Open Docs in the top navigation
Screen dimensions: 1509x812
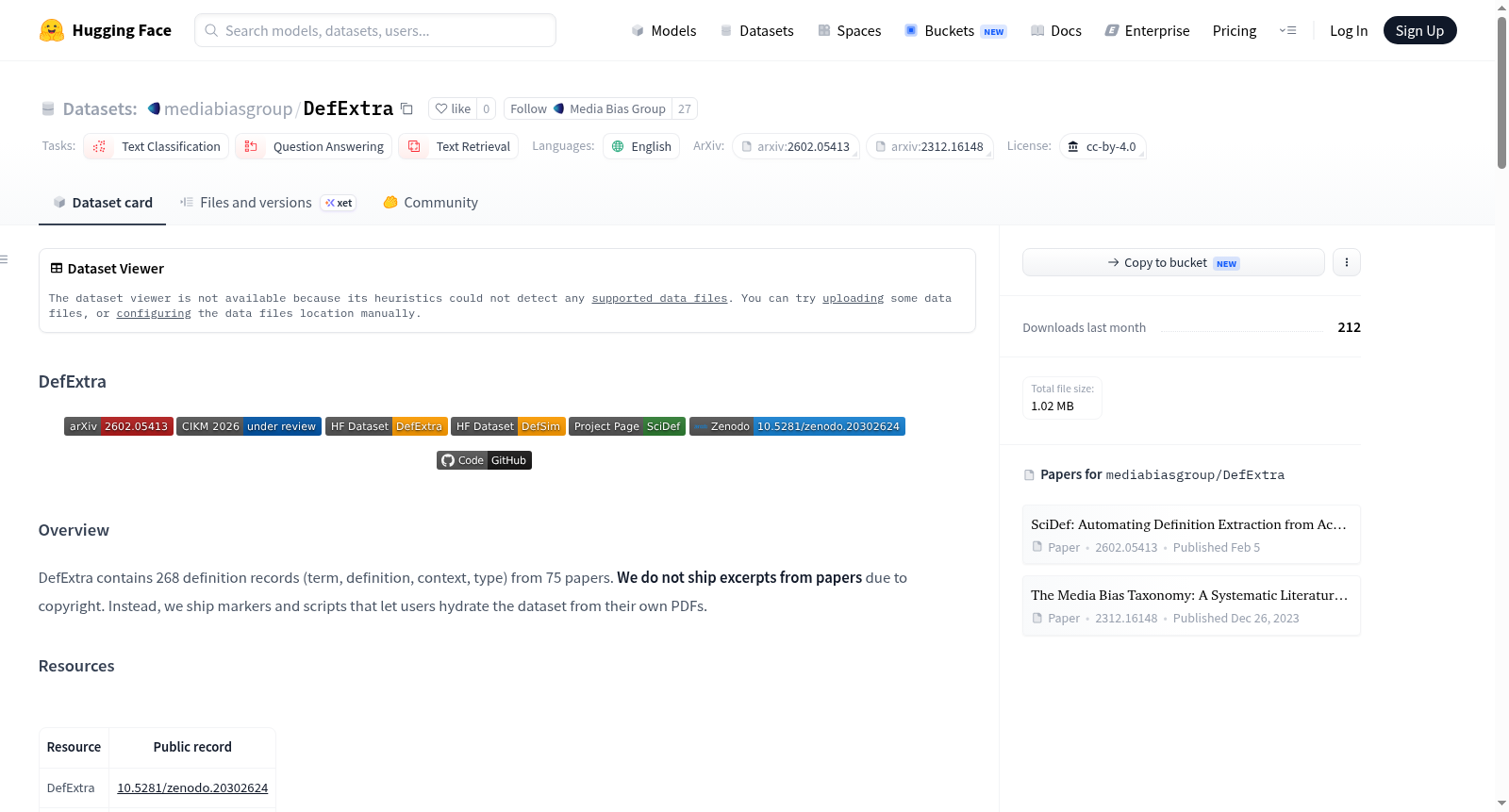1056,30
